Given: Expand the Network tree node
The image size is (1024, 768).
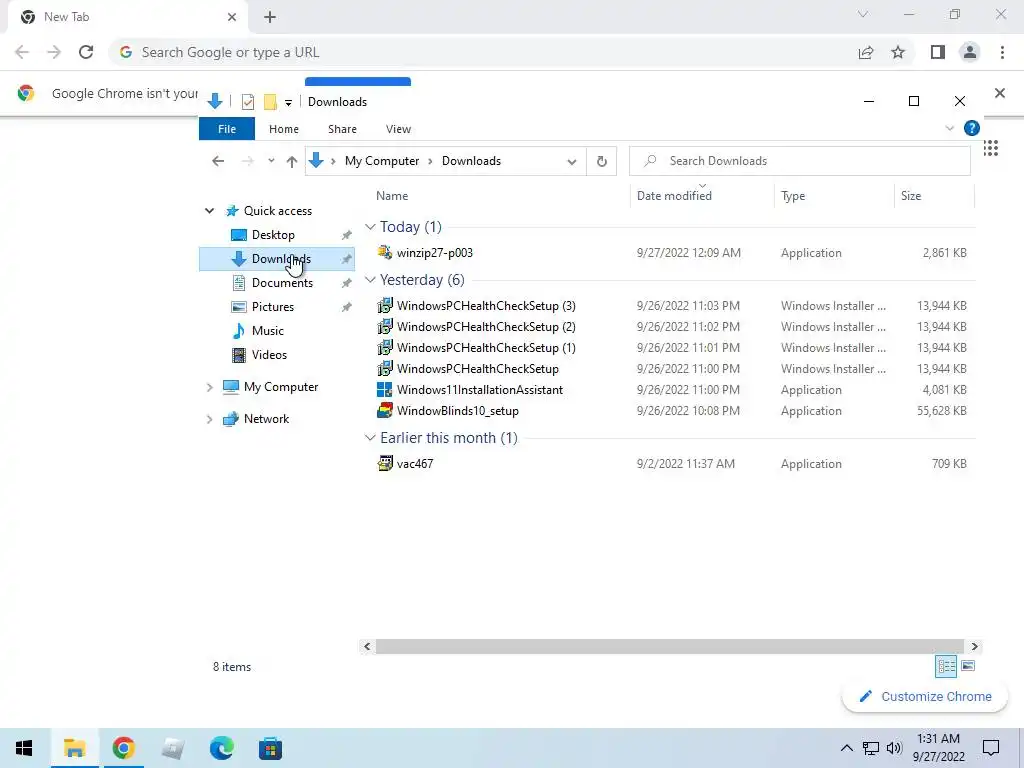Looking at the screenshot, I should pyautogui.click(x=210, y=419).
